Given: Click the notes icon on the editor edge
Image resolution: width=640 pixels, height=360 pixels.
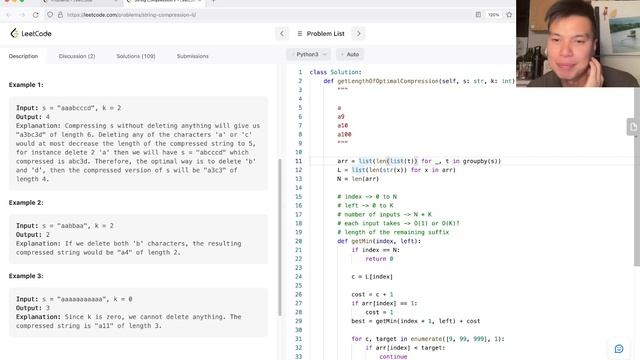Looking at the screenshot, I should tap(633, 127).
